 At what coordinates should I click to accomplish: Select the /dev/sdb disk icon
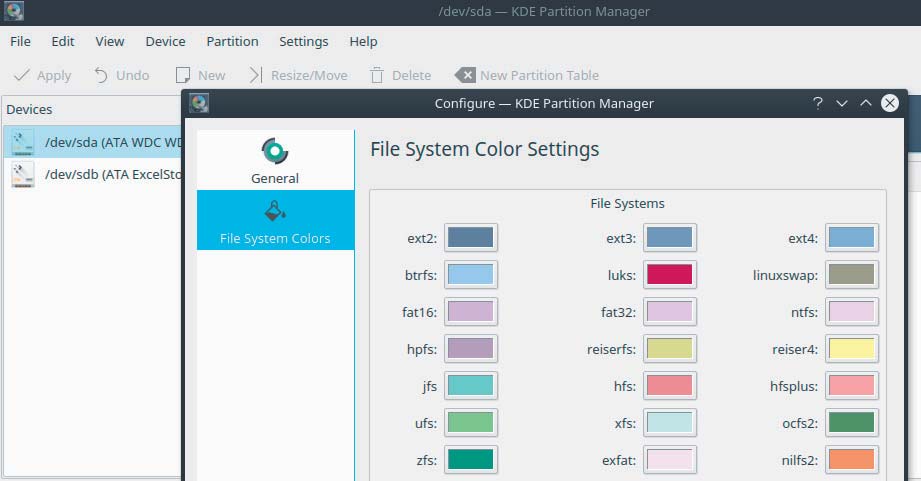(23, 175)
